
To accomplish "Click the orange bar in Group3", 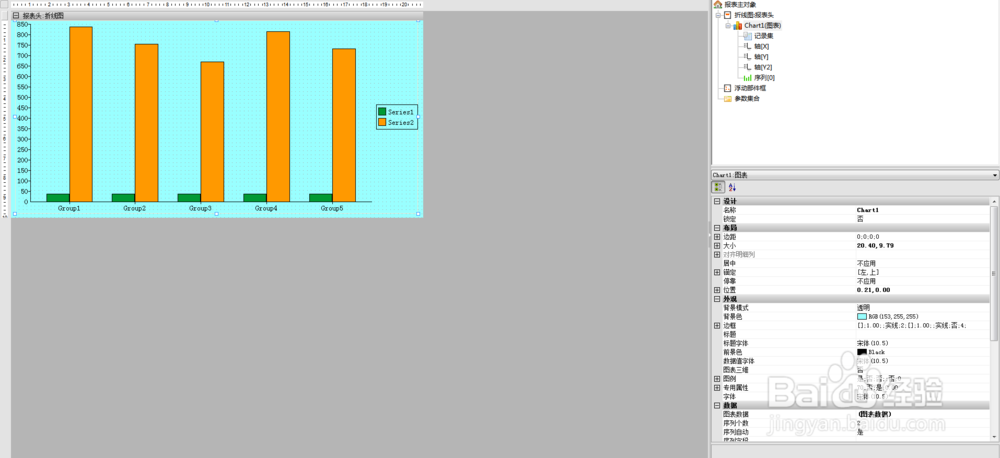I will [x=212, y=132].
